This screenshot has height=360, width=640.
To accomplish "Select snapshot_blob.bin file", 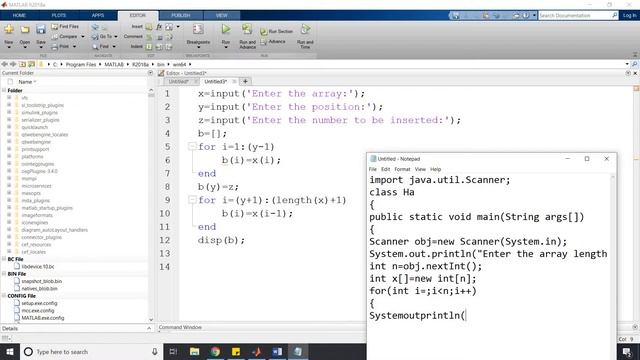I will (x=42, y=281).
